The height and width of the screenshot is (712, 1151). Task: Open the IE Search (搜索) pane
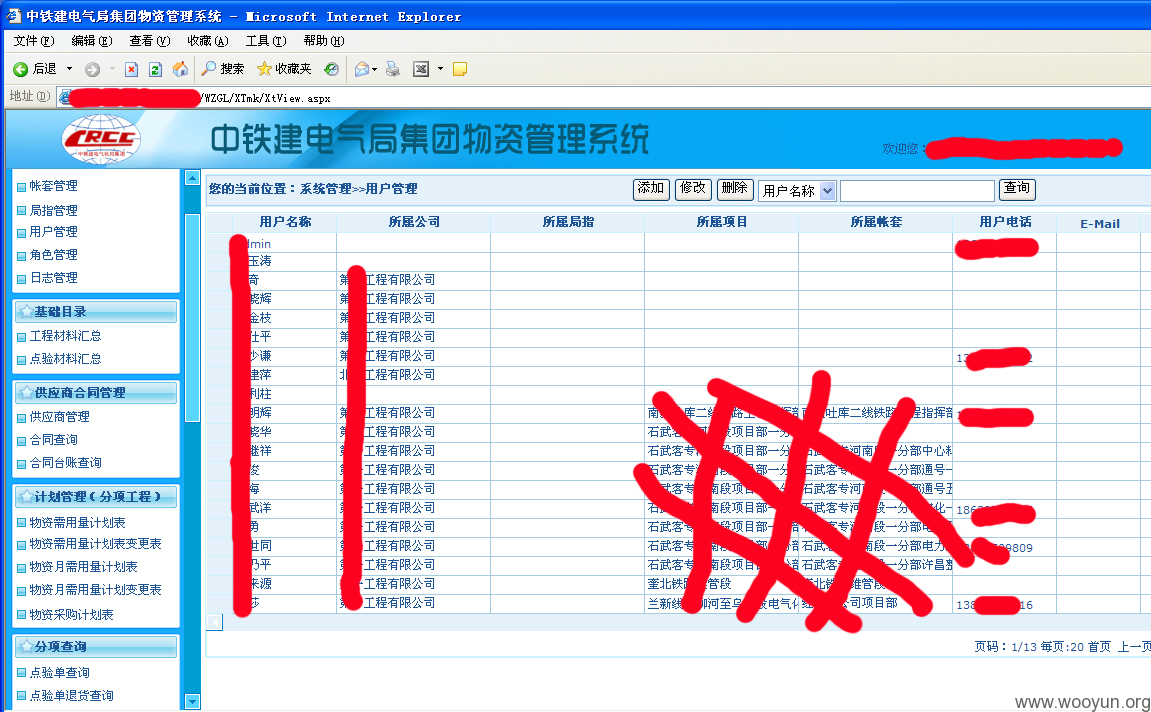pos(222,69)
